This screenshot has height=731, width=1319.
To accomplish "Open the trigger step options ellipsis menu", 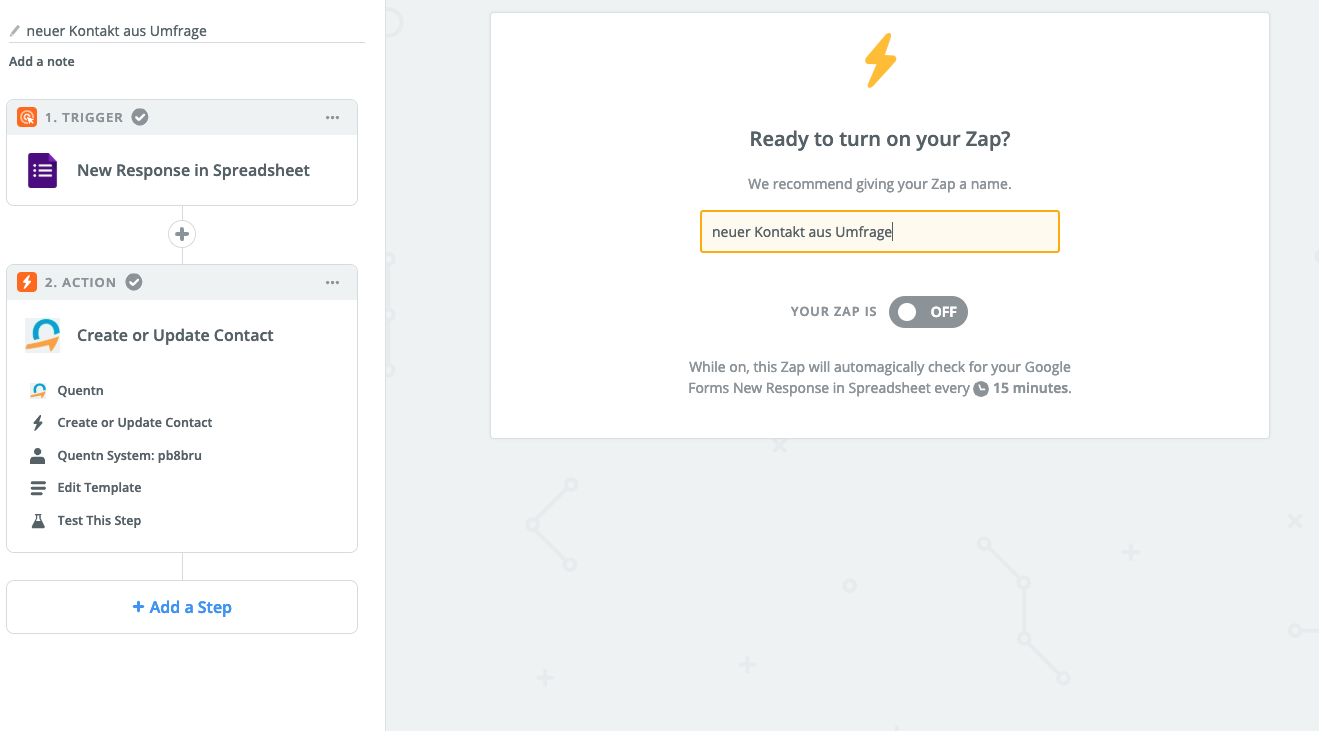I will coord(332,117).
